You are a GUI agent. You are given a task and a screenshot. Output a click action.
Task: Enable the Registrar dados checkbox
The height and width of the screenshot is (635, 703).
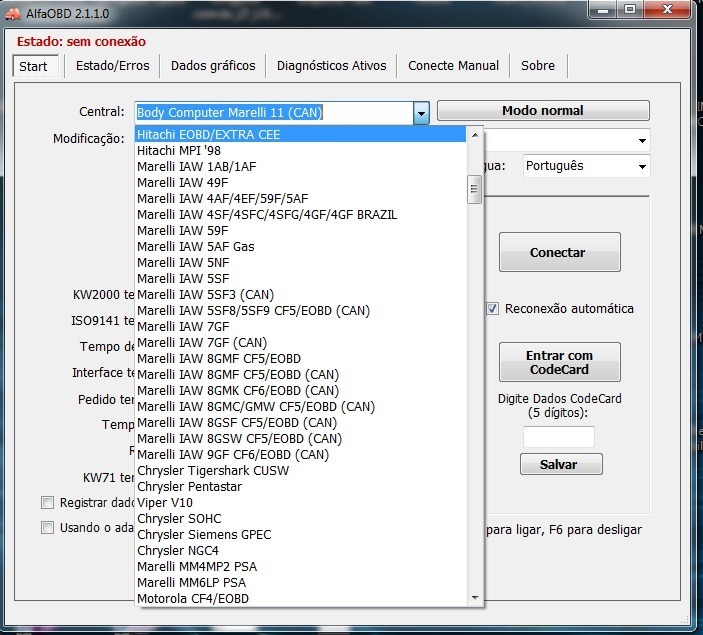[47, 502]
